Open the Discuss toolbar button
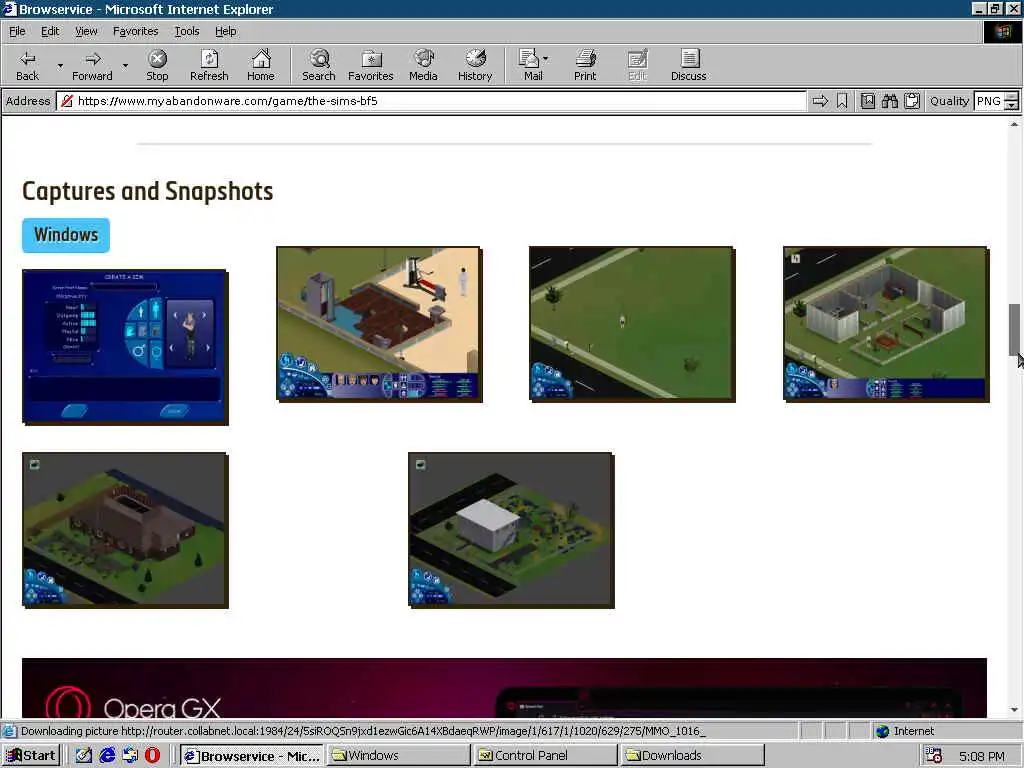The image size is (1024, 768). click(688, 65)
